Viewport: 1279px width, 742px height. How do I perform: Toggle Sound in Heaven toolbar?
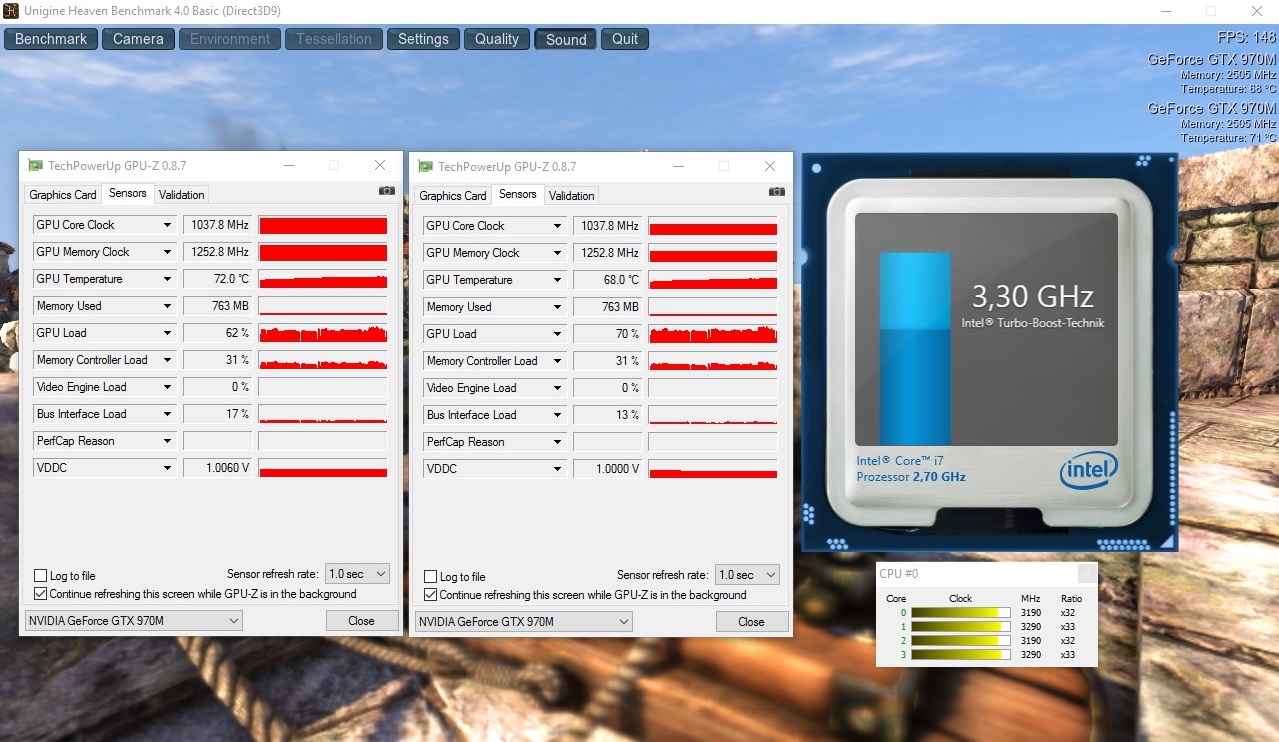[566, 39]
